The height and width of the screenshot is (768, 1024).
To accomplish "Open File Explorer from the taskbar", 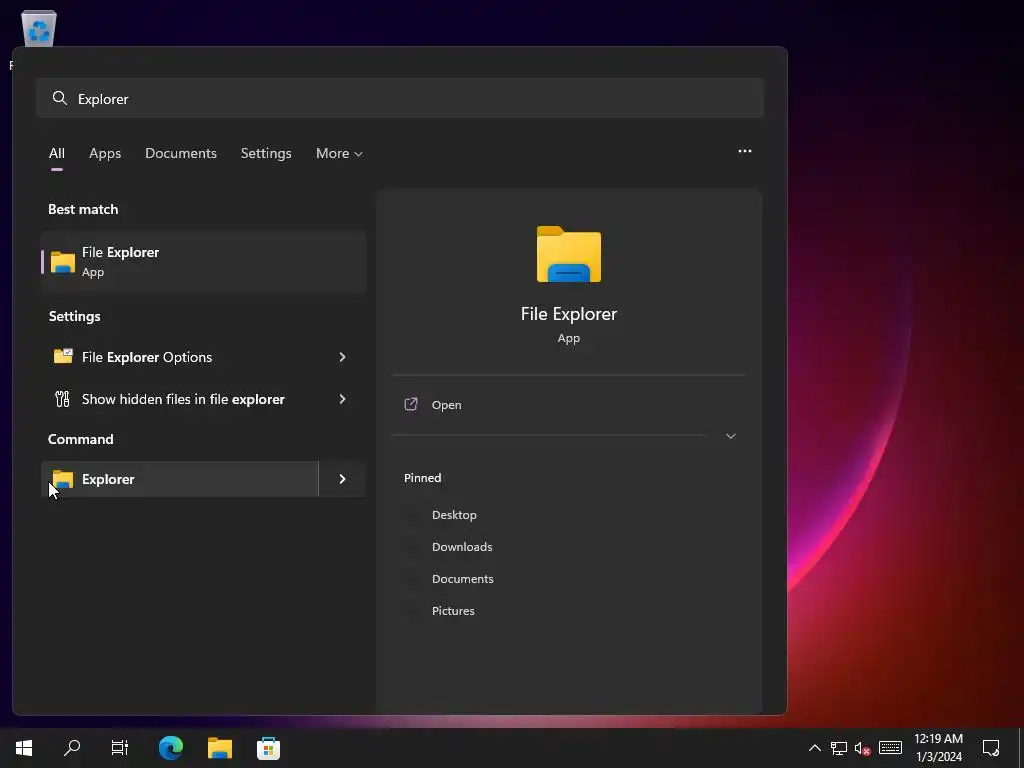I will click(220, 748).
